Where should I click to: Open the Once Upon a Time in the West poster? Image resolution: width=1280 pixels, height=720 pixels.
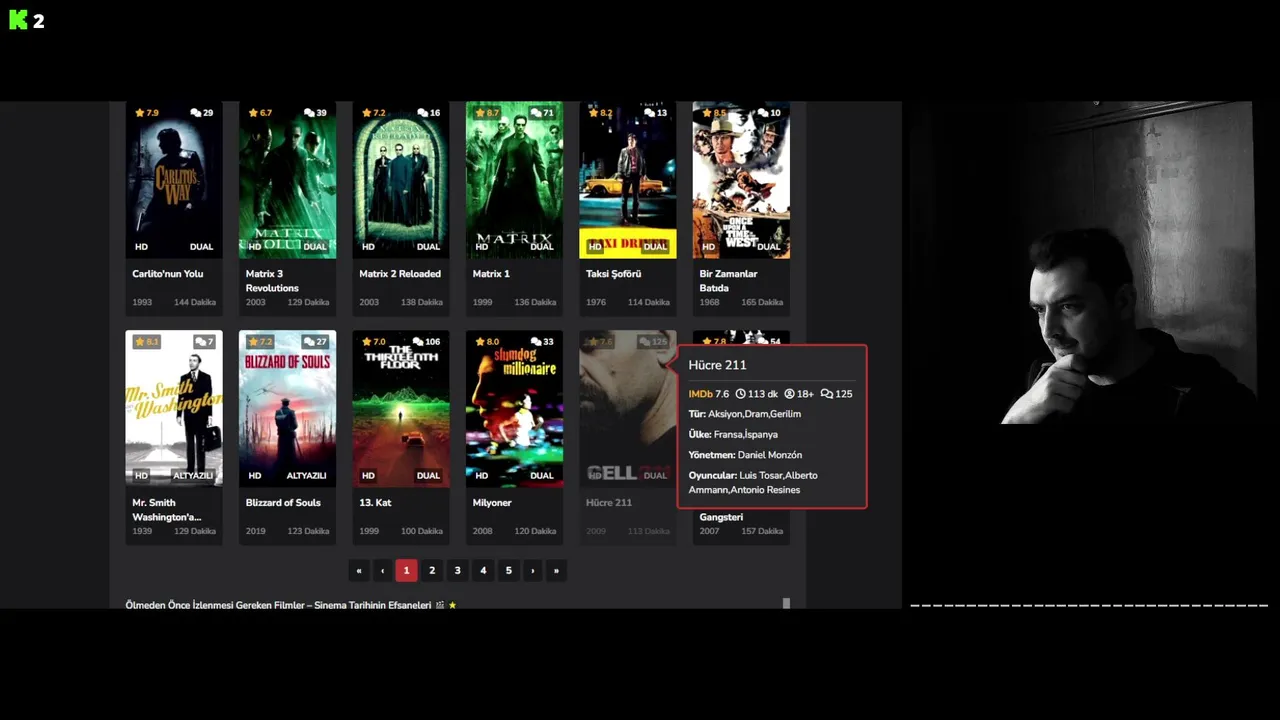(741, 180)
